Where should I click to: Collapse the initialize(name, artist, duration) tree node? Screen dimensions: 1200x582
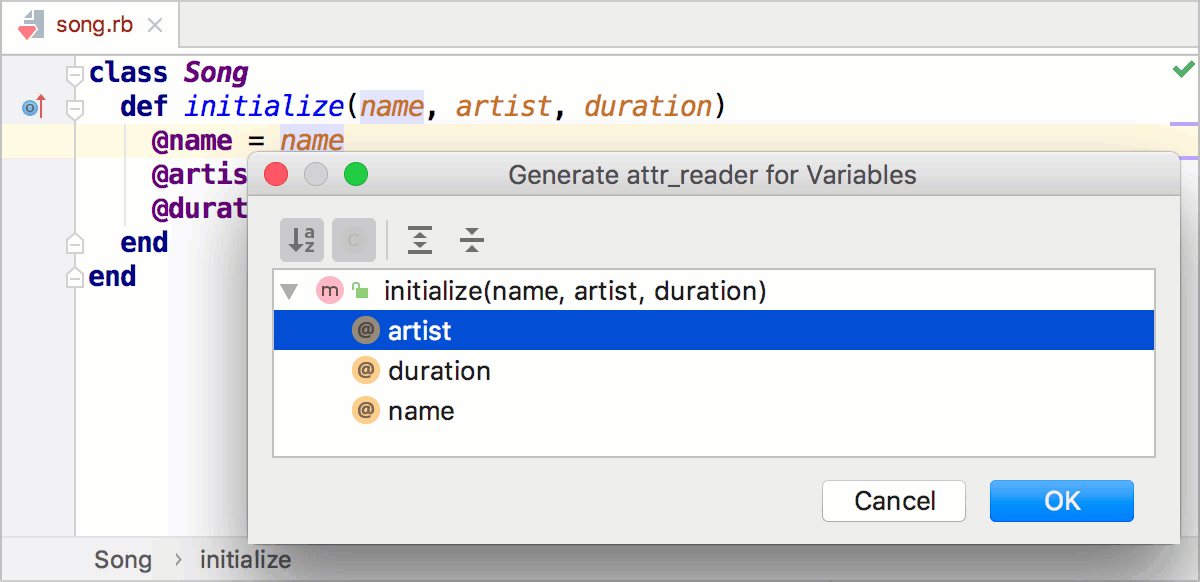coord(289,290)
